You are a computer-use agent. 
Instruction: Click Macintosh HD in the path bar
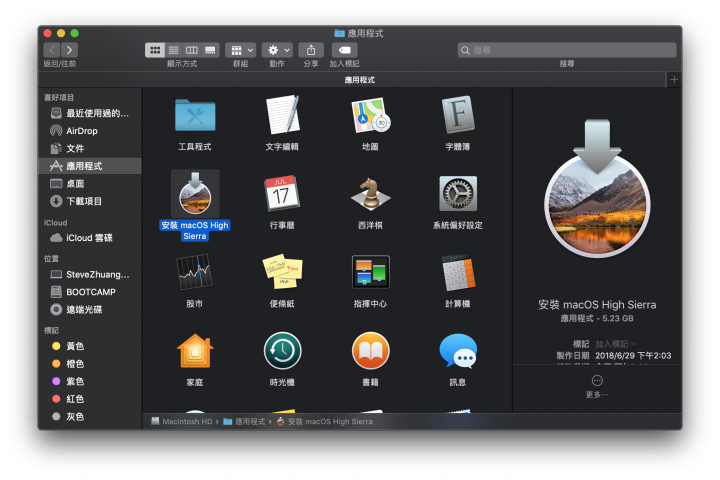[x=182, y=422]
